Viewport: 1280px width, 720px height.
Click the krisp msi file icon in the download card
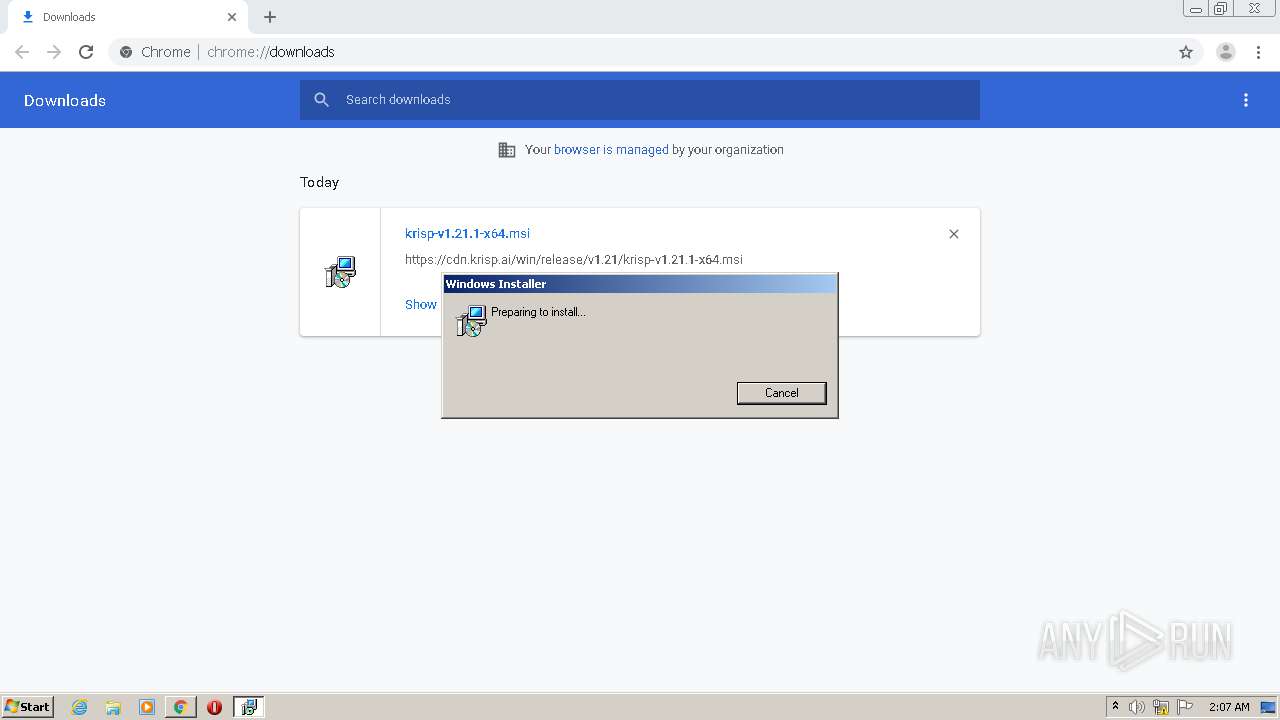(x=340, y=272)
